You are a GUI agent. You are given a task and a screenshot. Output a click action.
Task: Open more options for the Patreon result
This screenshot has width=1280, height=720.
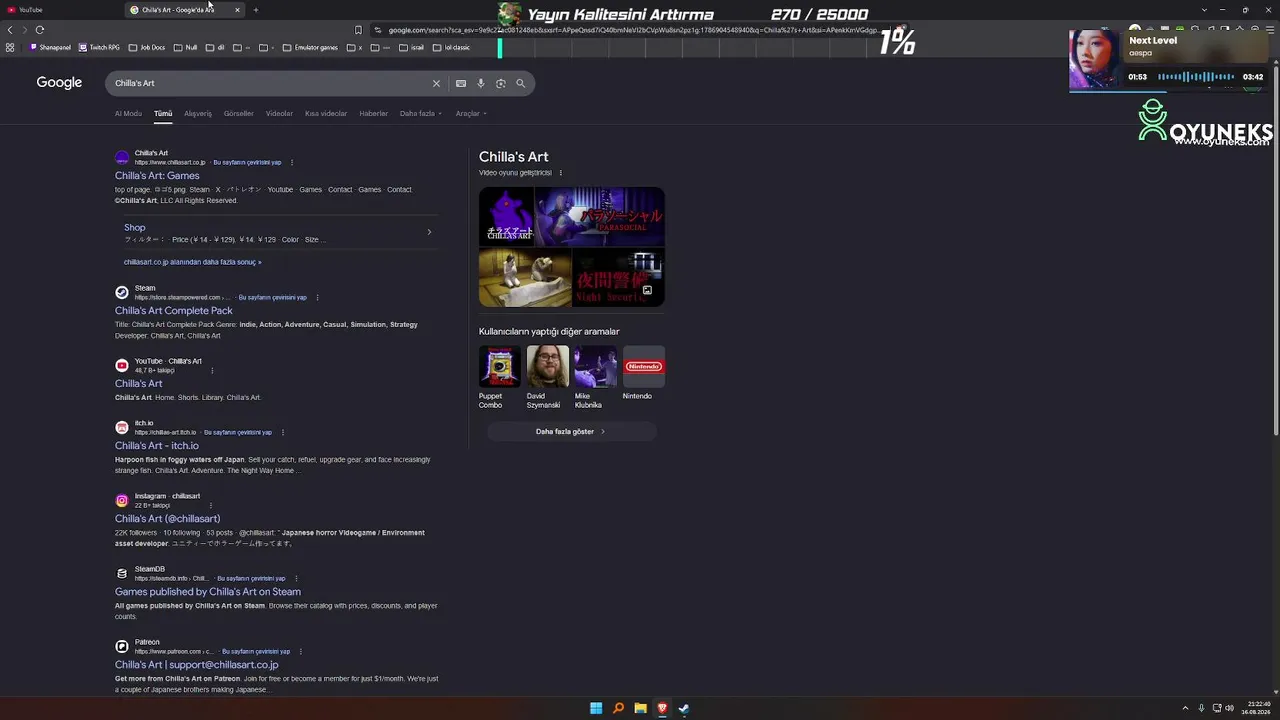(300, 651)
